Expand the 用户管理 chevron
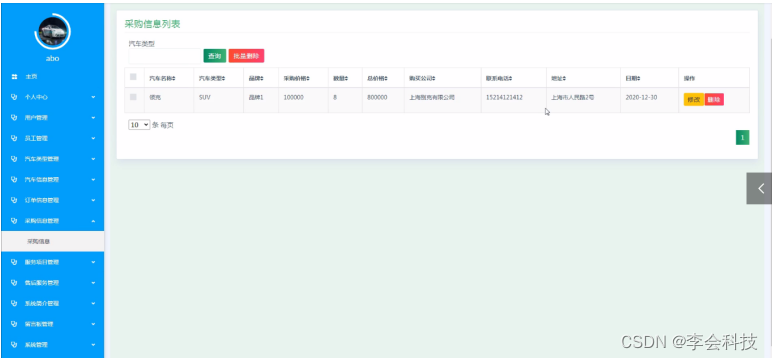 coord(93,118)
